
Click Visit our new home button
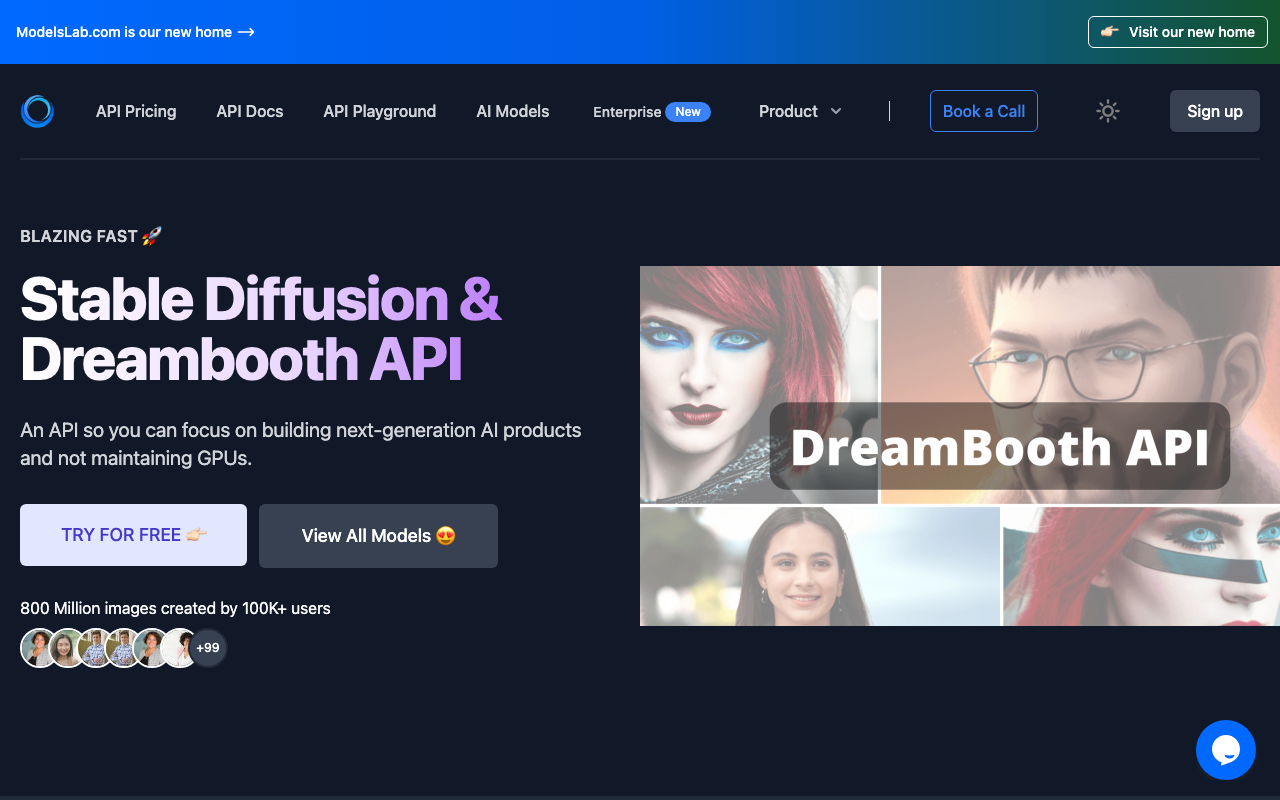tap(1178, 32)
